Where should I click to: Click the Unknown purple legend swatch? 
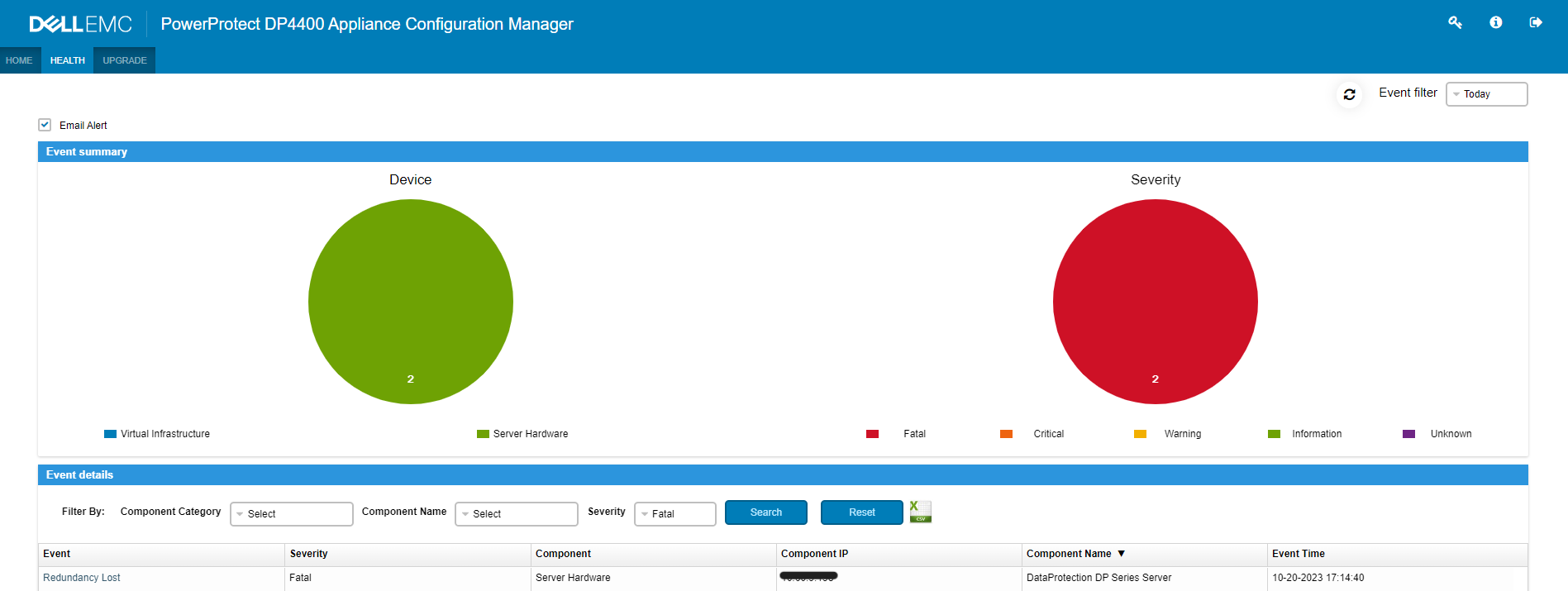tap(1408, 434)
